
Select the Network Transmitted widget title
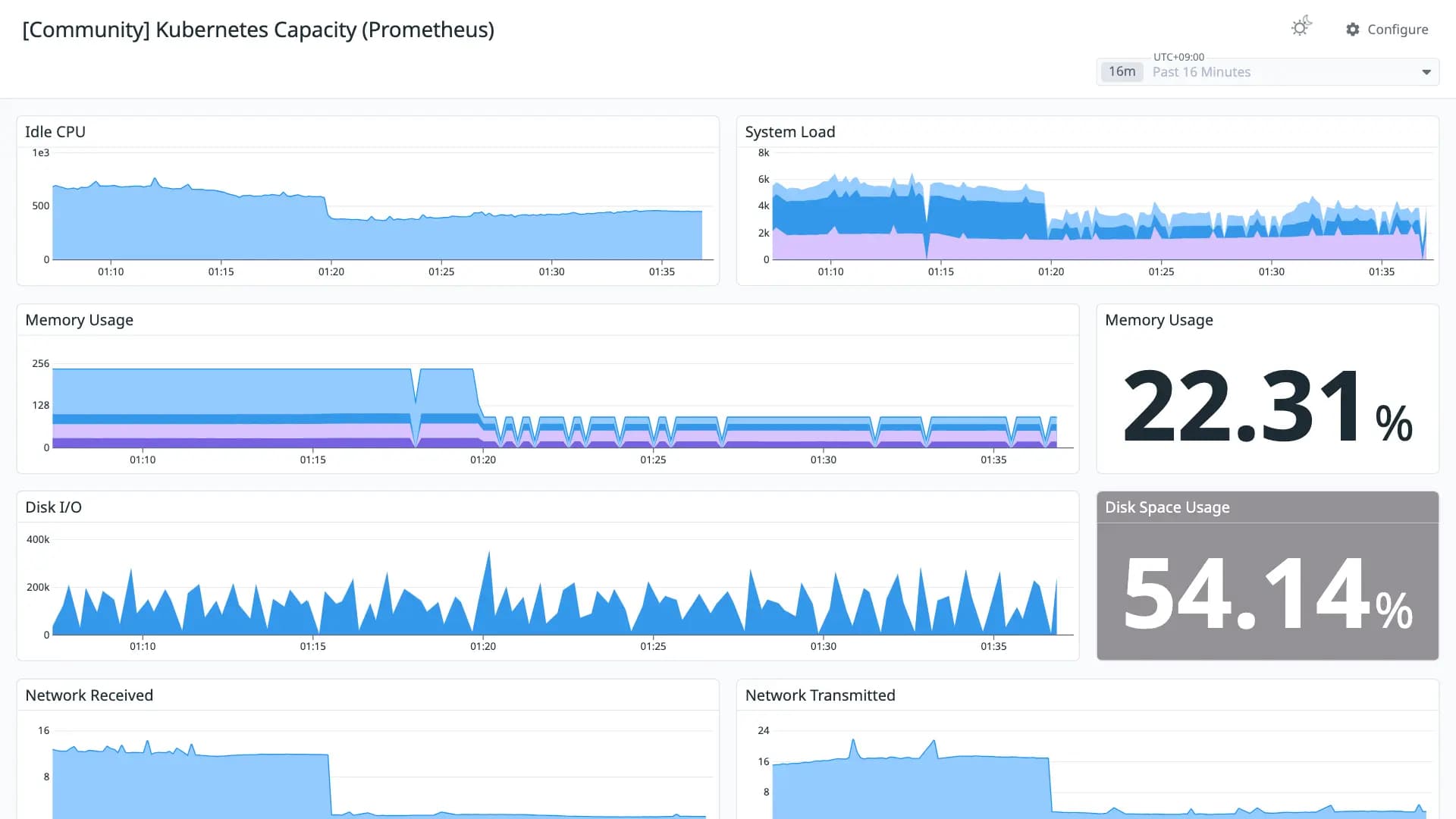click(x=821, y=695)
